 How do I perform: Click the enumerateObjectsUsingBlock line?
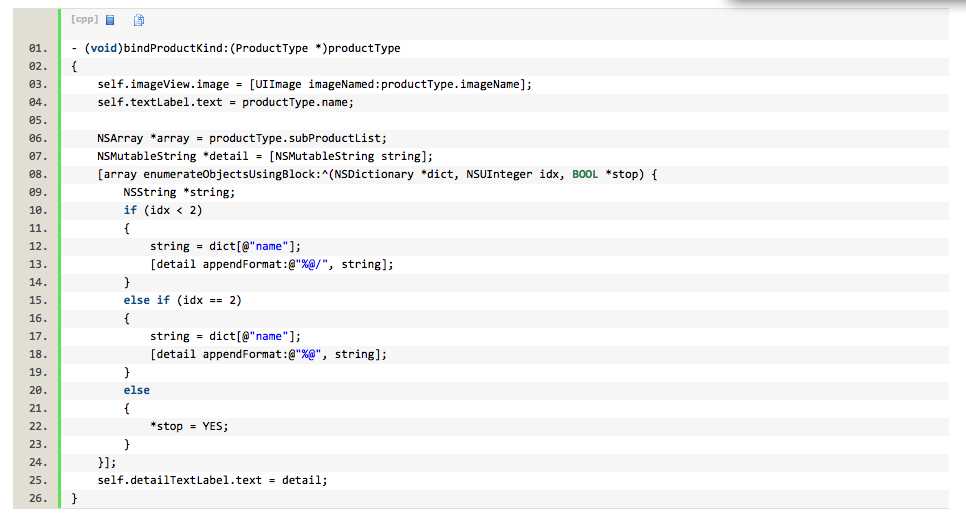pos(377,174)
